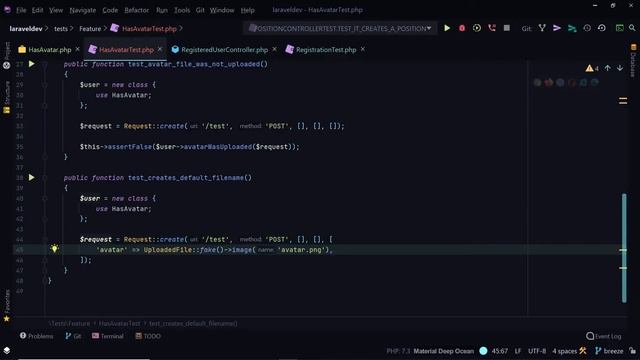Screen dimensions: 640x360
Task: Stop the running process
Action: pyautogui.click(x=507, y=28)
